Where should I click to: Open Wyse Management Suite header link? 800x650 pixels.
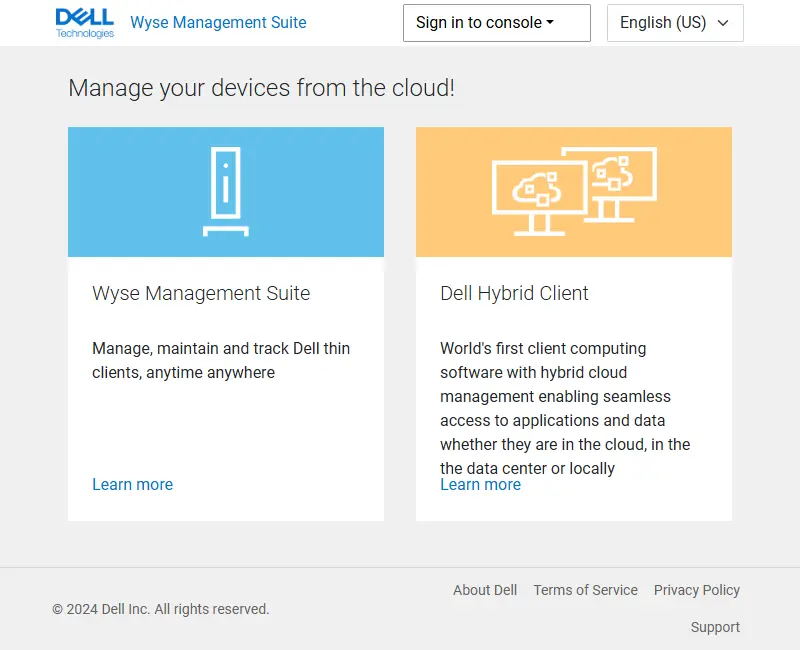click(x=218, y=22)
